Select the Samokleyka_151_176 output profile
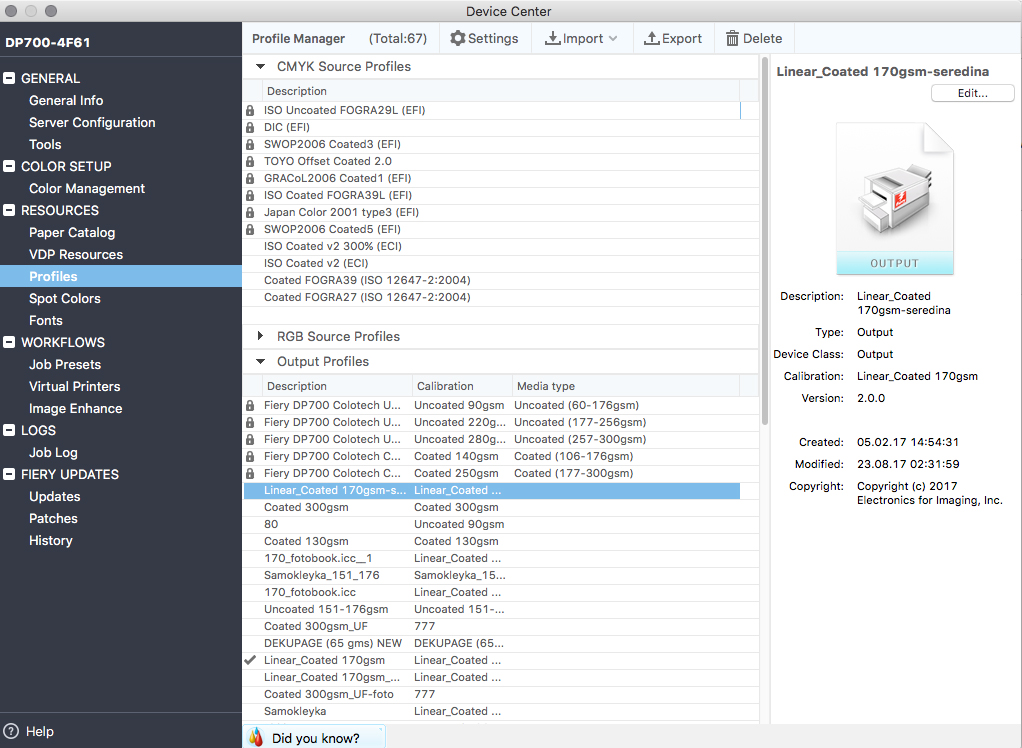The height and width of the screenshot is (748, 1022). click(x=501, y=575)
